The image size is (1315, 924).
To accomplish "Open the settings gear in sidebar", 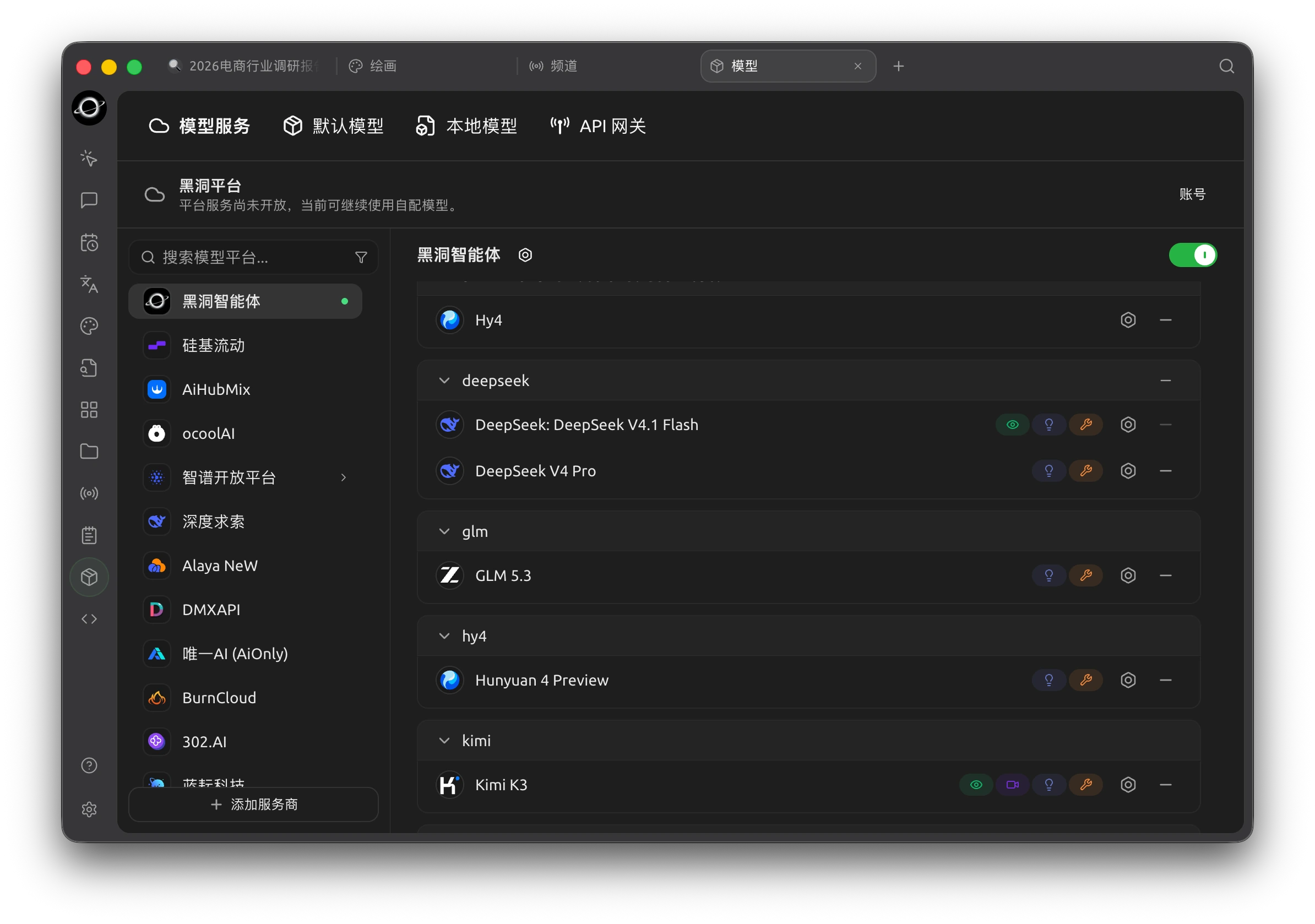I will 89,809.
